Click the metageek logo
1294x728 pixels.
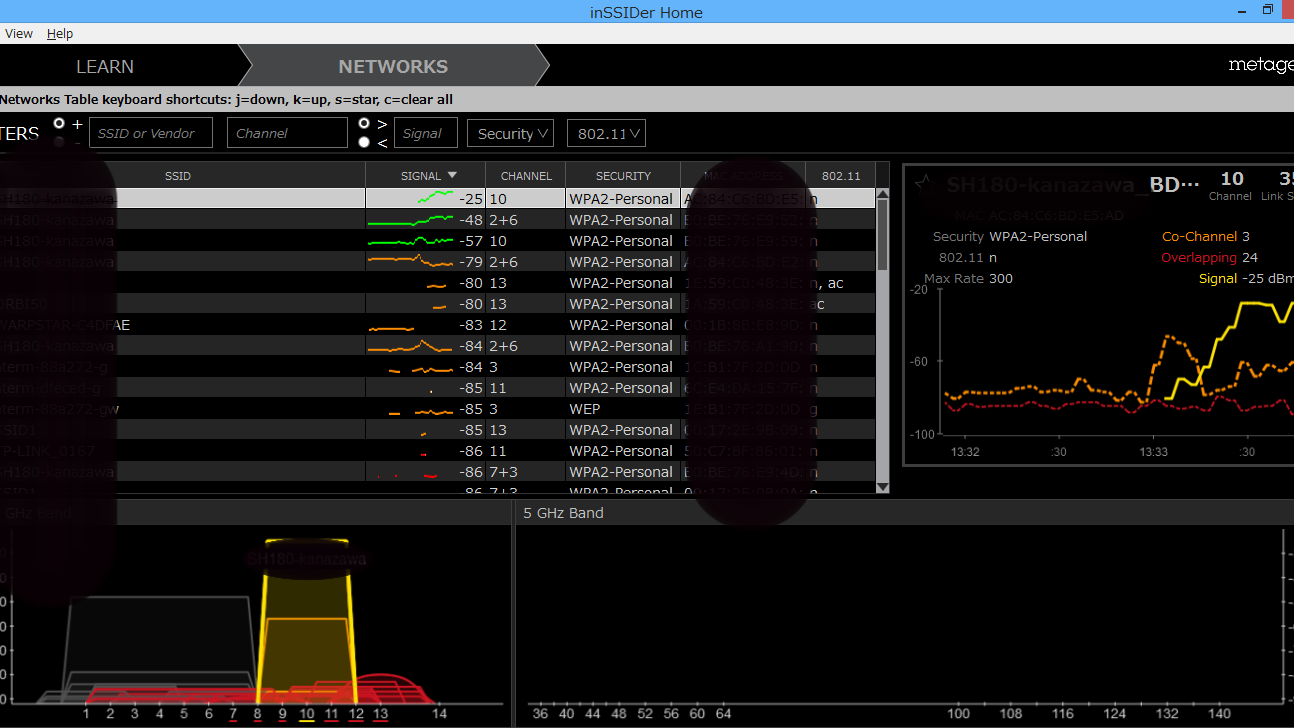[1260, 65]
